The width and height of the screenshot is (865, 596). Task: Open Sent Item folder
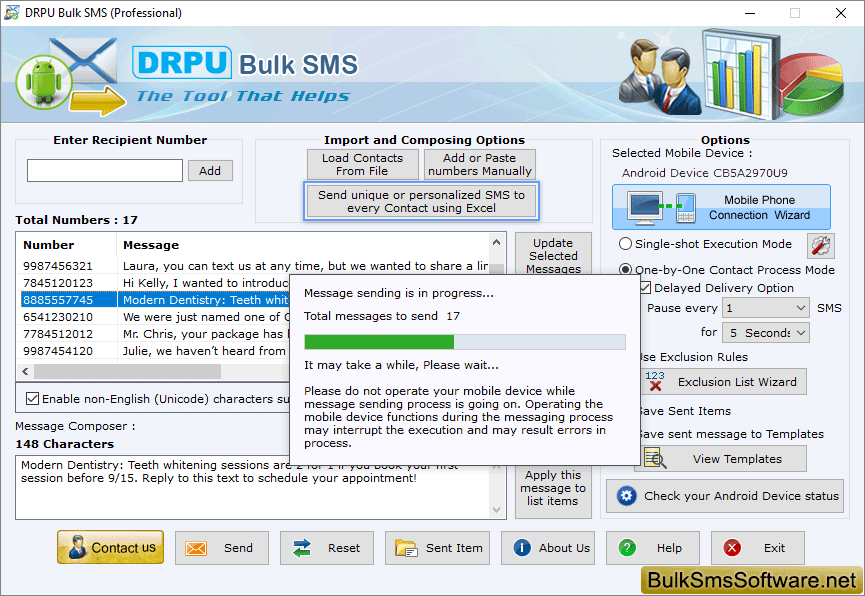(437, 548)
